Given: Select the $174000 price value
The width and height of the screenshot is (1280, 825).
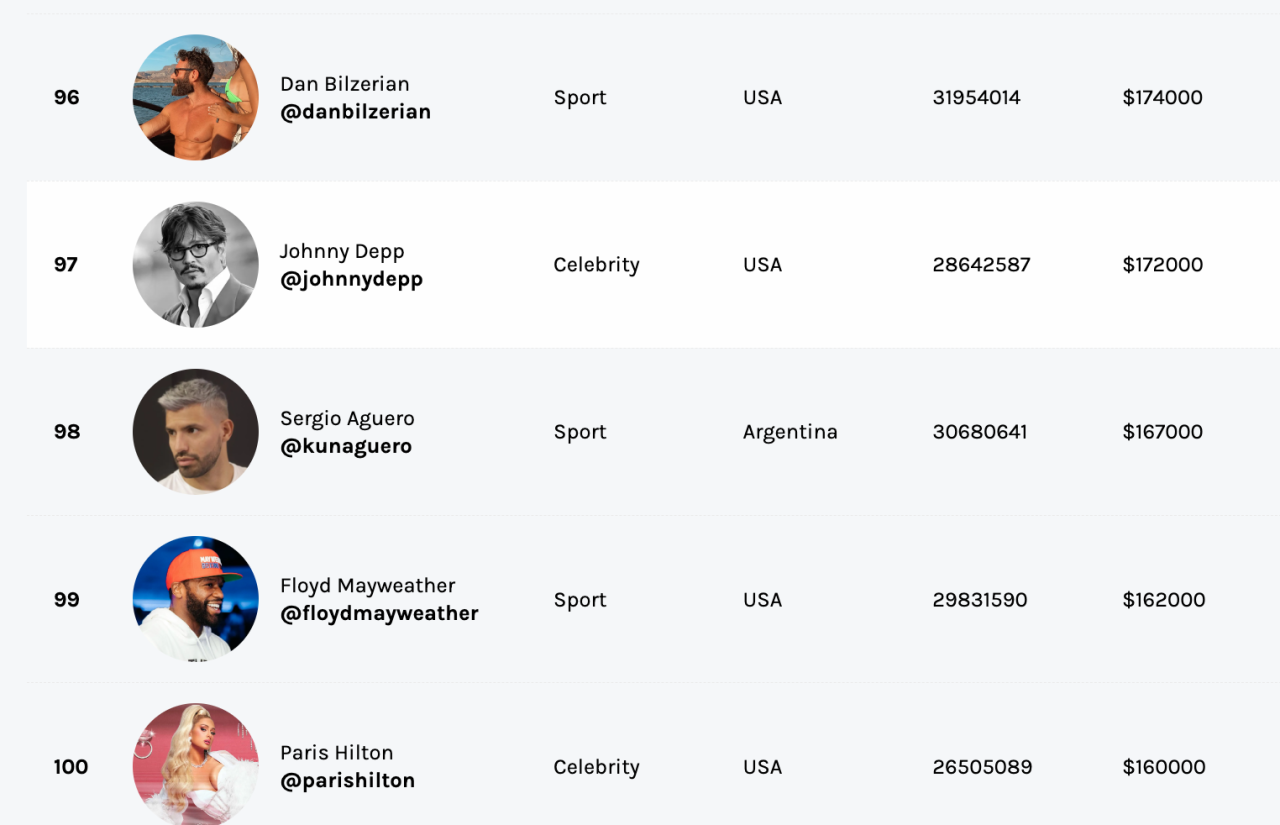Looking at the screenshot, I should [x=1162, y=97].
